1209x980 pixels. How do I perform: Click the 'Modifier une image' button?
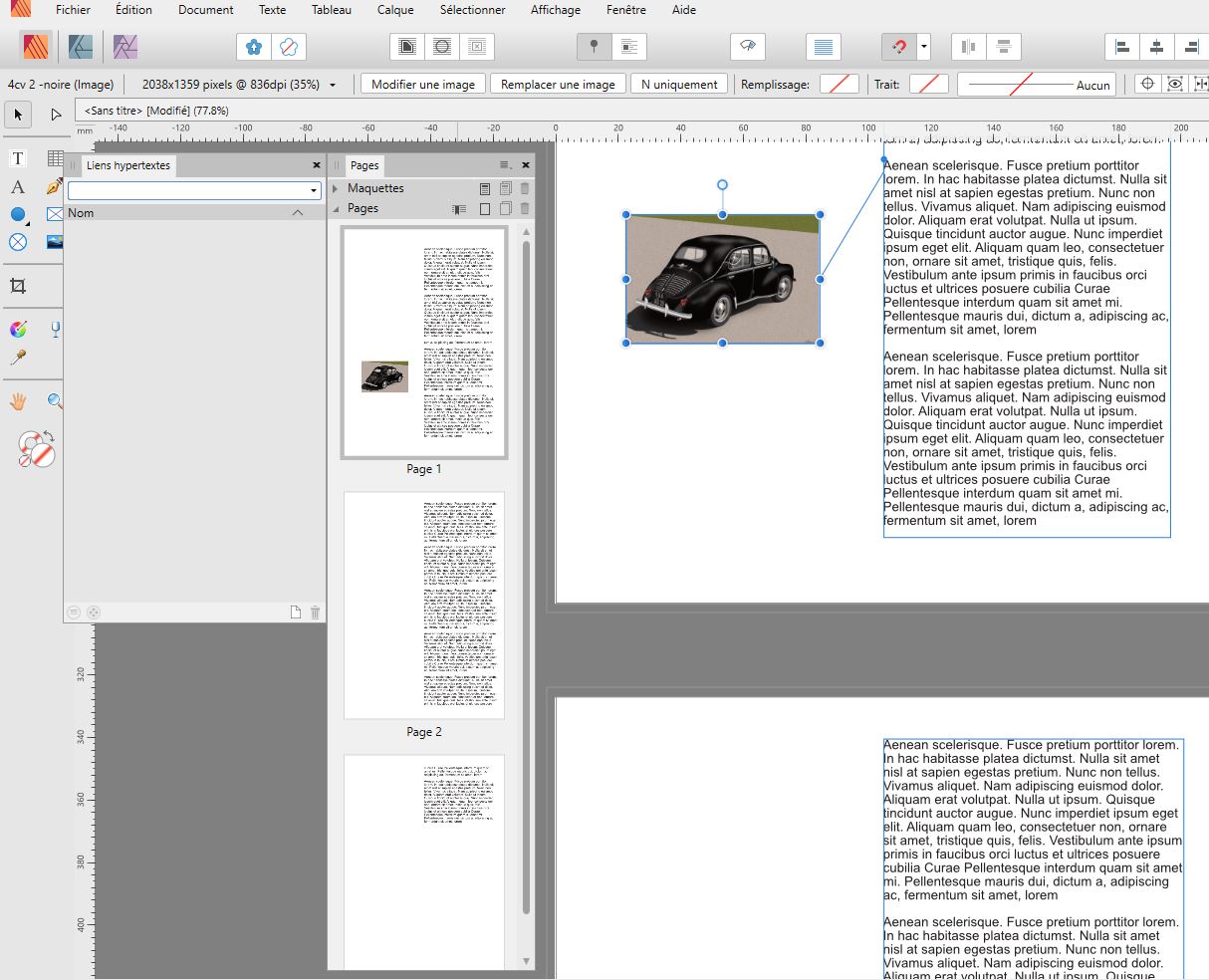(422, 85)
